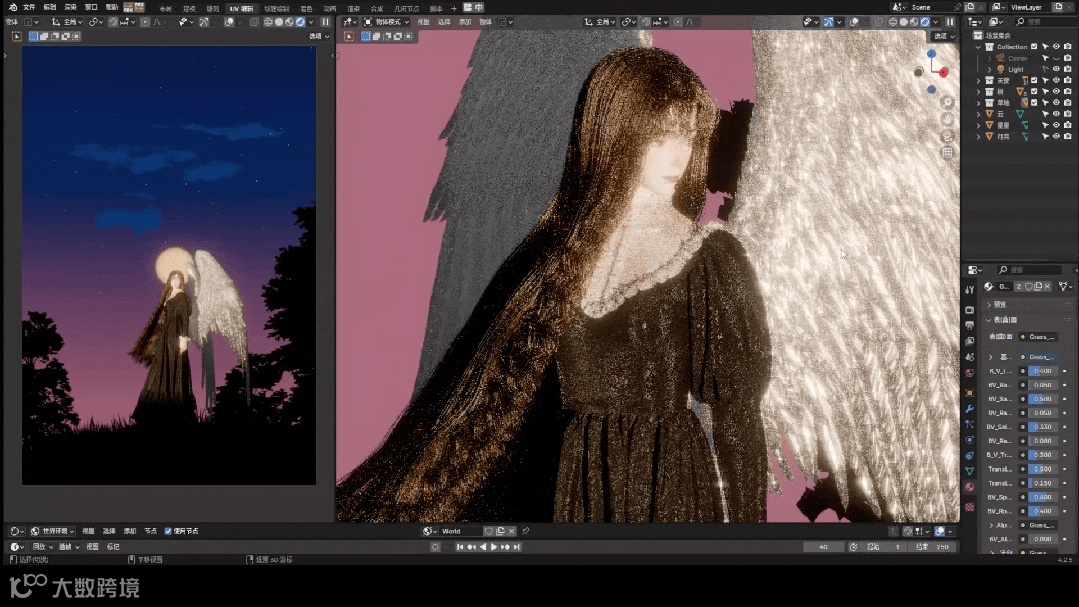Open the Blender logo menu
This screenshot has height=607, width=1079.
pos(12,7)
